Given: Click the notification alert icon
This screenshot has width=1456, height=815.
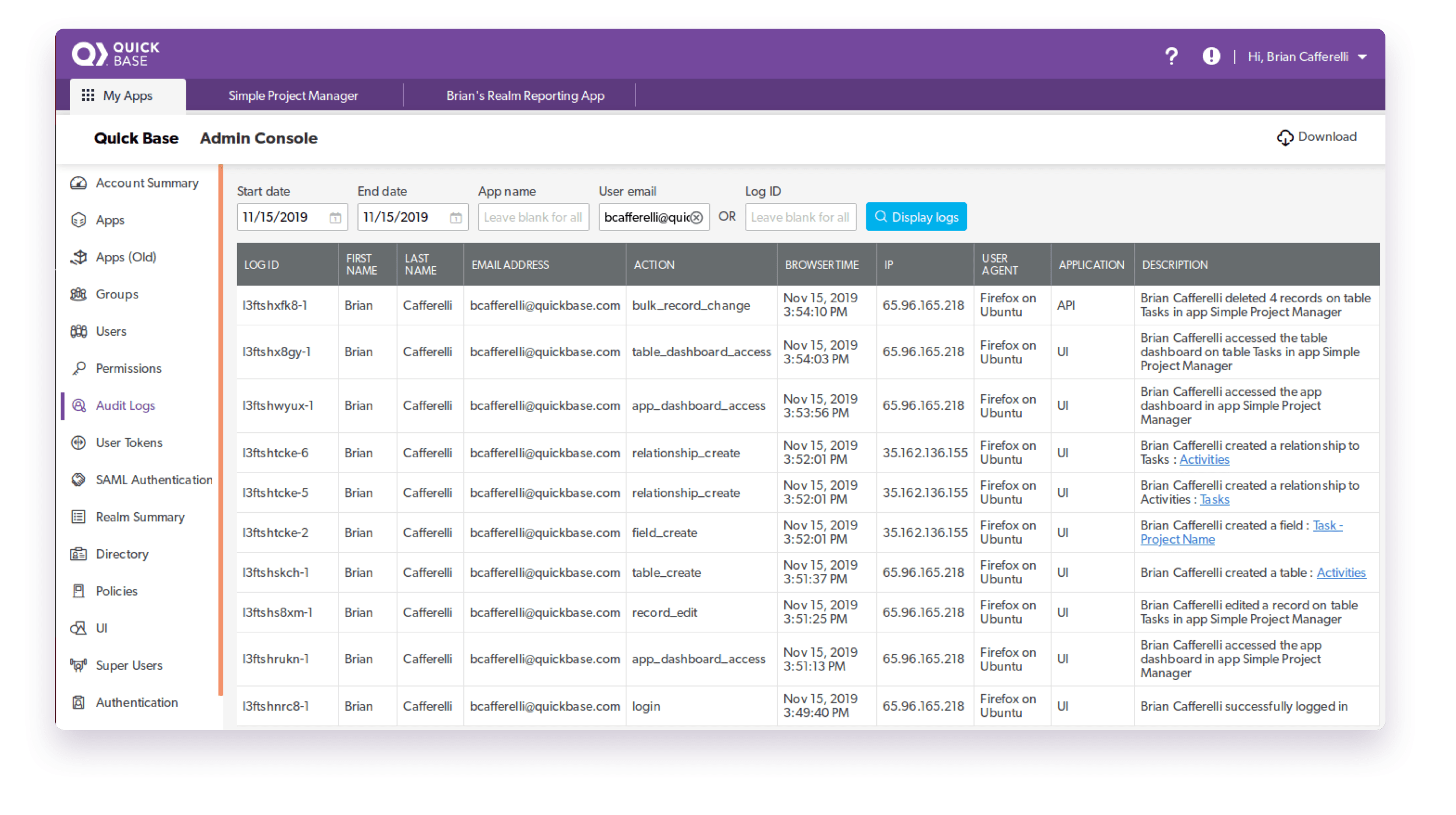Looking at the screenshot, I should [x=1211, y=56].
